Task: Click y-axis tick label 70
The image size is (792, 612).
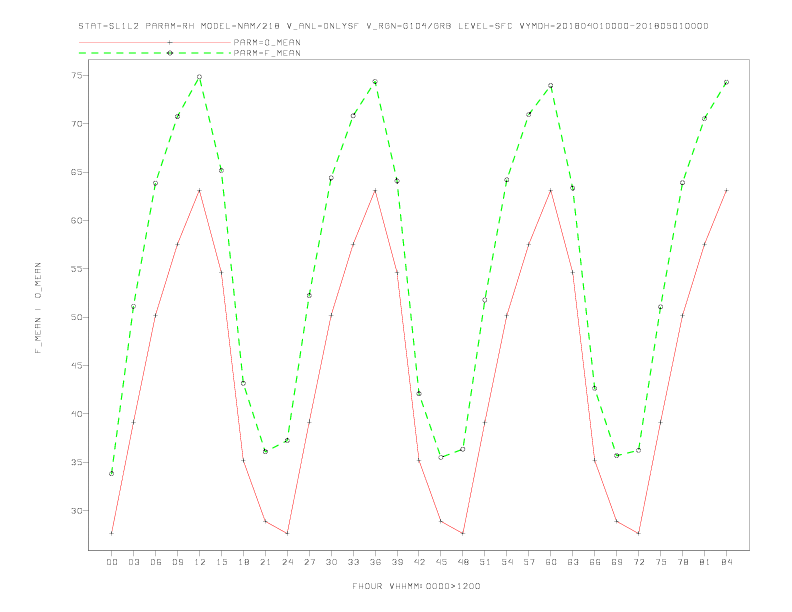Action: [x=77, y=124]
